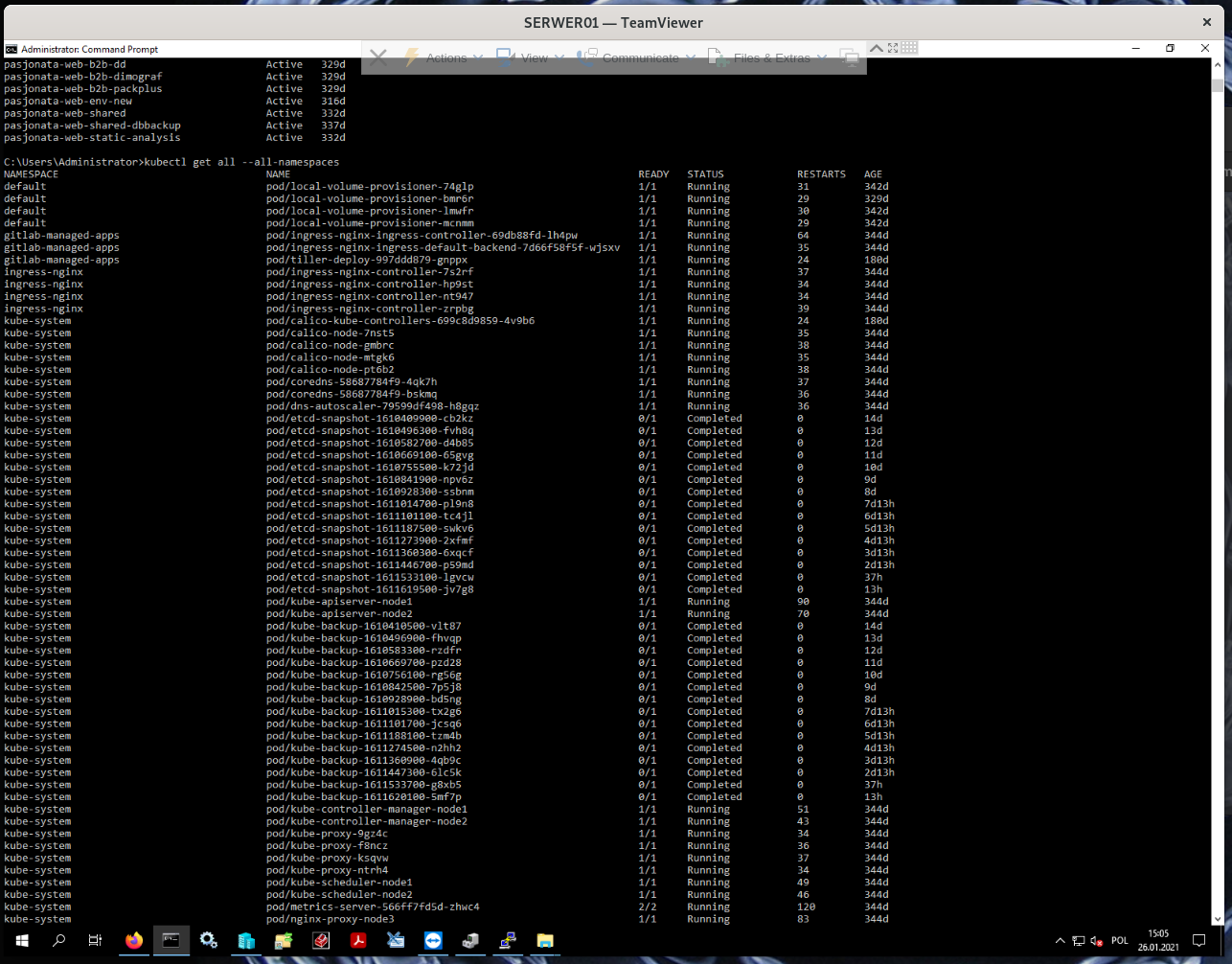Viewport: 1232px width, 964px height.
Task: Open the teal server building app on the taskbar
Action: [x=246, y=941]
